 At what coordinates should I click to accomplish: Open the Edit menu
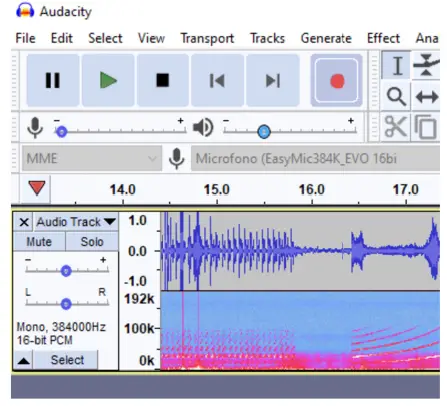click(x=62, y=38)
